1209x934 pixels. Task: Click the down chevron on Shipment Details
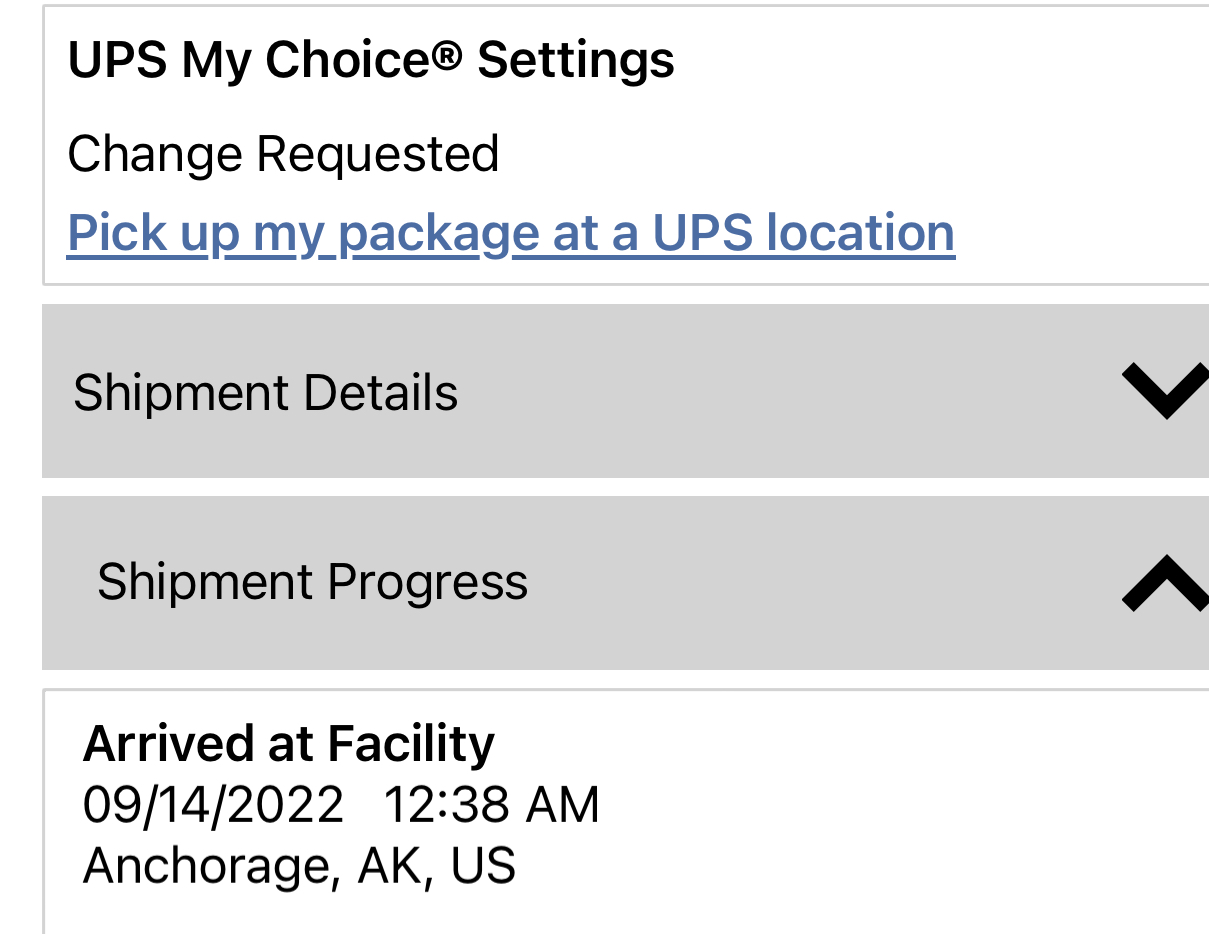1164,391
